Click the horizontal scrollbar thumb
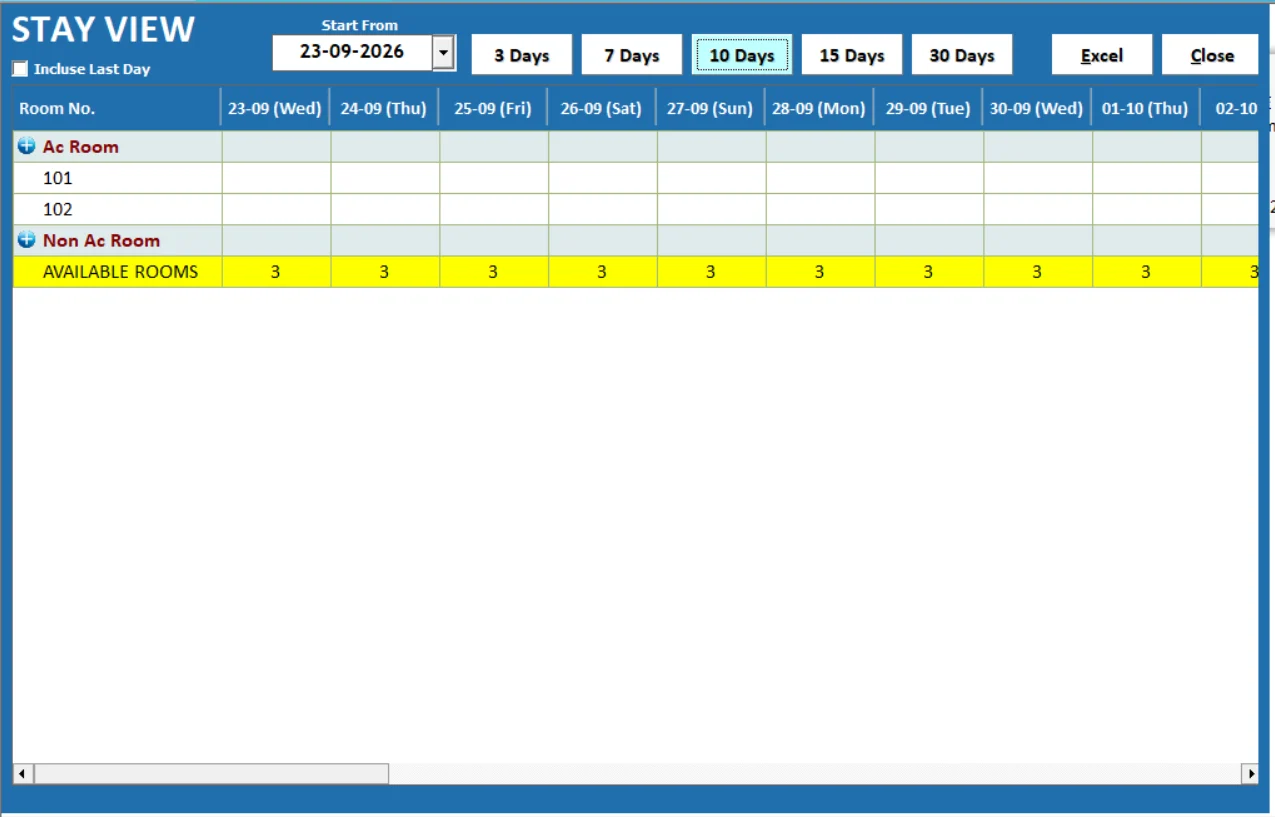Image resolution: width=1275 pixels, height=817 pixels. pos(211,774)
